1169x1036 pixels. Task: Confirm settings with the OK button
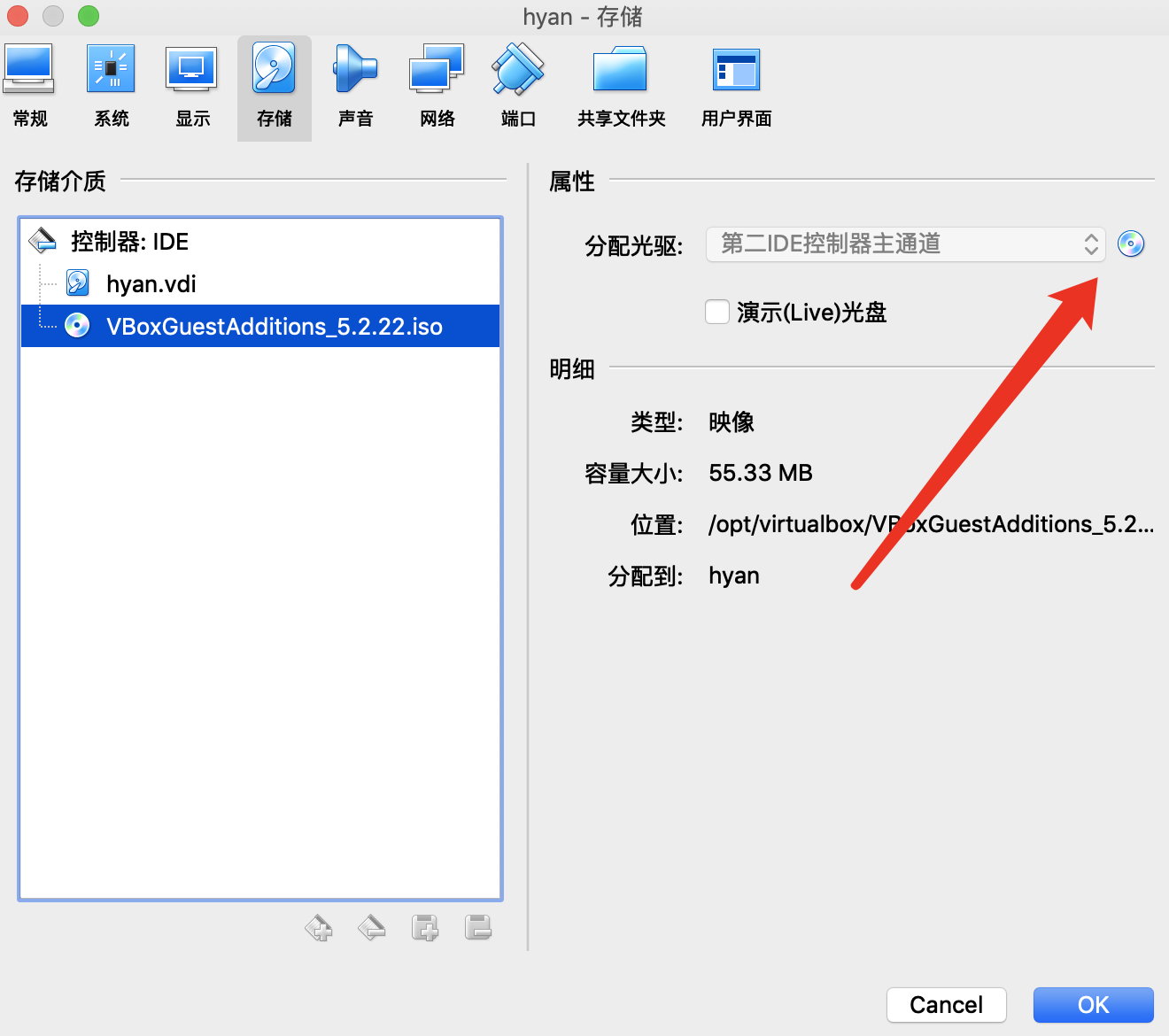point(1094,1005)
